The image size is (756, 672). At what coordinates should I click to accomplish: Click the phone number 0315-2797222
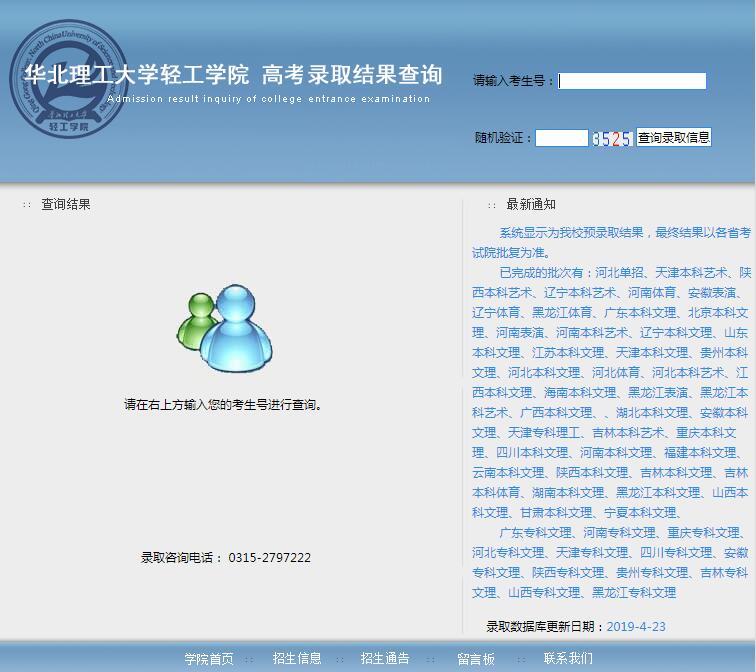tap(270, 558)
